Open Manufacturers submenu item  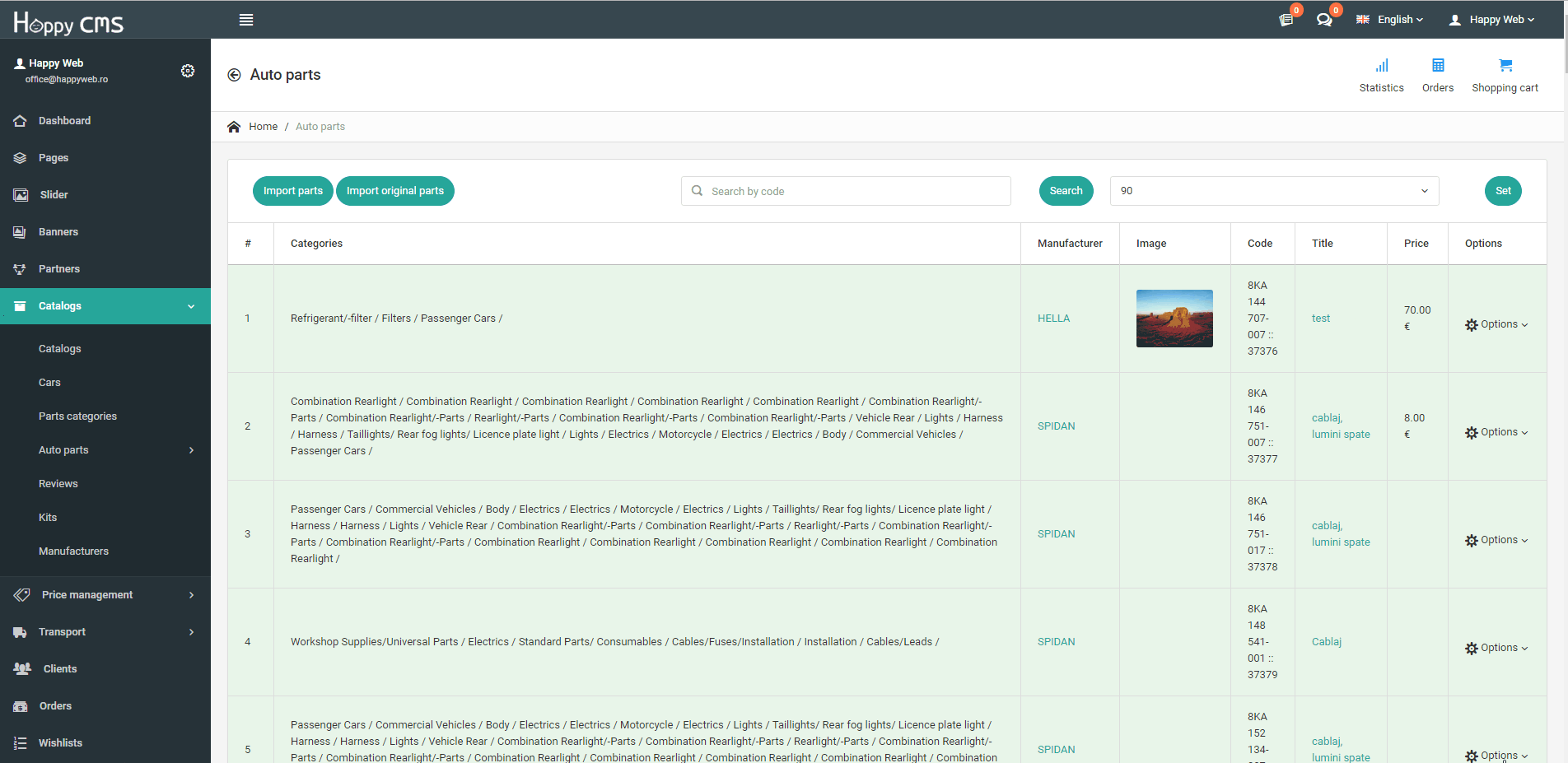[x=73, y=551]
